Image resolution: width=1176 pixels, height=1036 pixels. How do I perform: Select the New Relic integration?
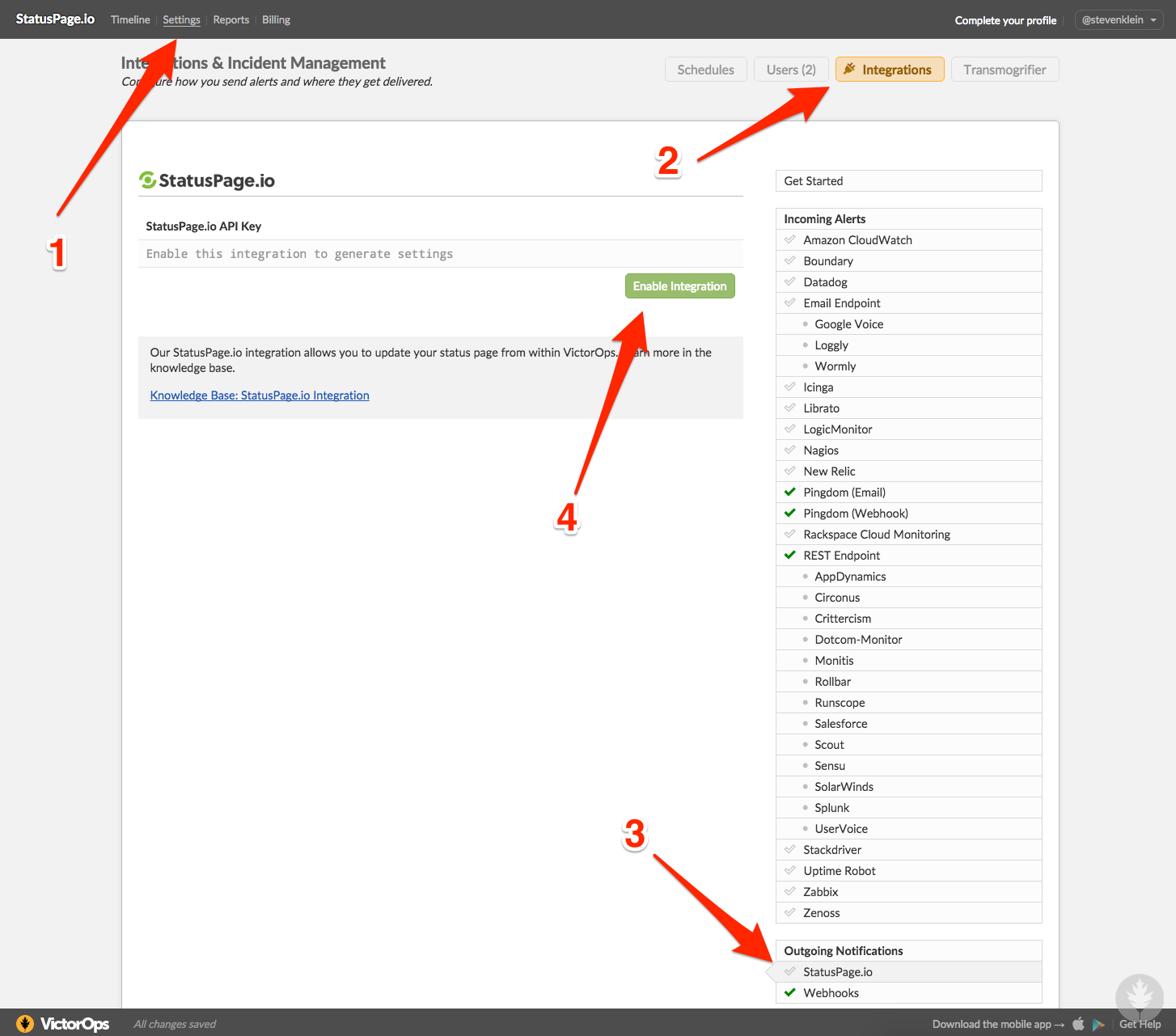tap(908, 471)
